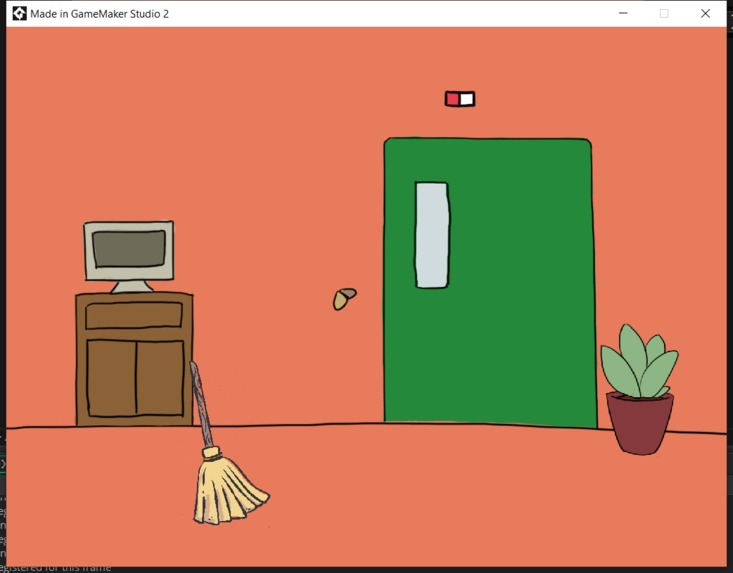Click the potted plant by the door
Screen dimensions: 733x573
(640, 389)
